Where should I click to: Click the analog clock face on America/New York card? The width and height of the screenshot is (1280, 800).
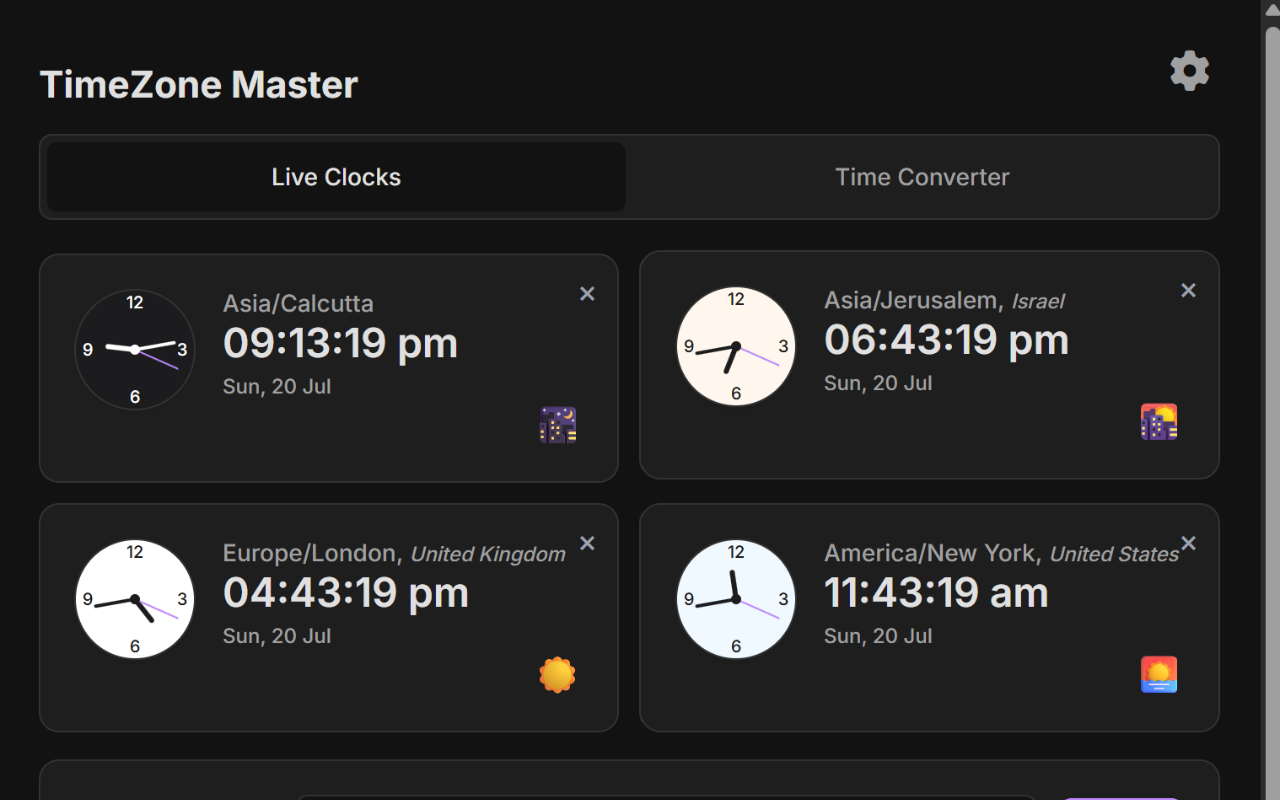coord(736,599)
